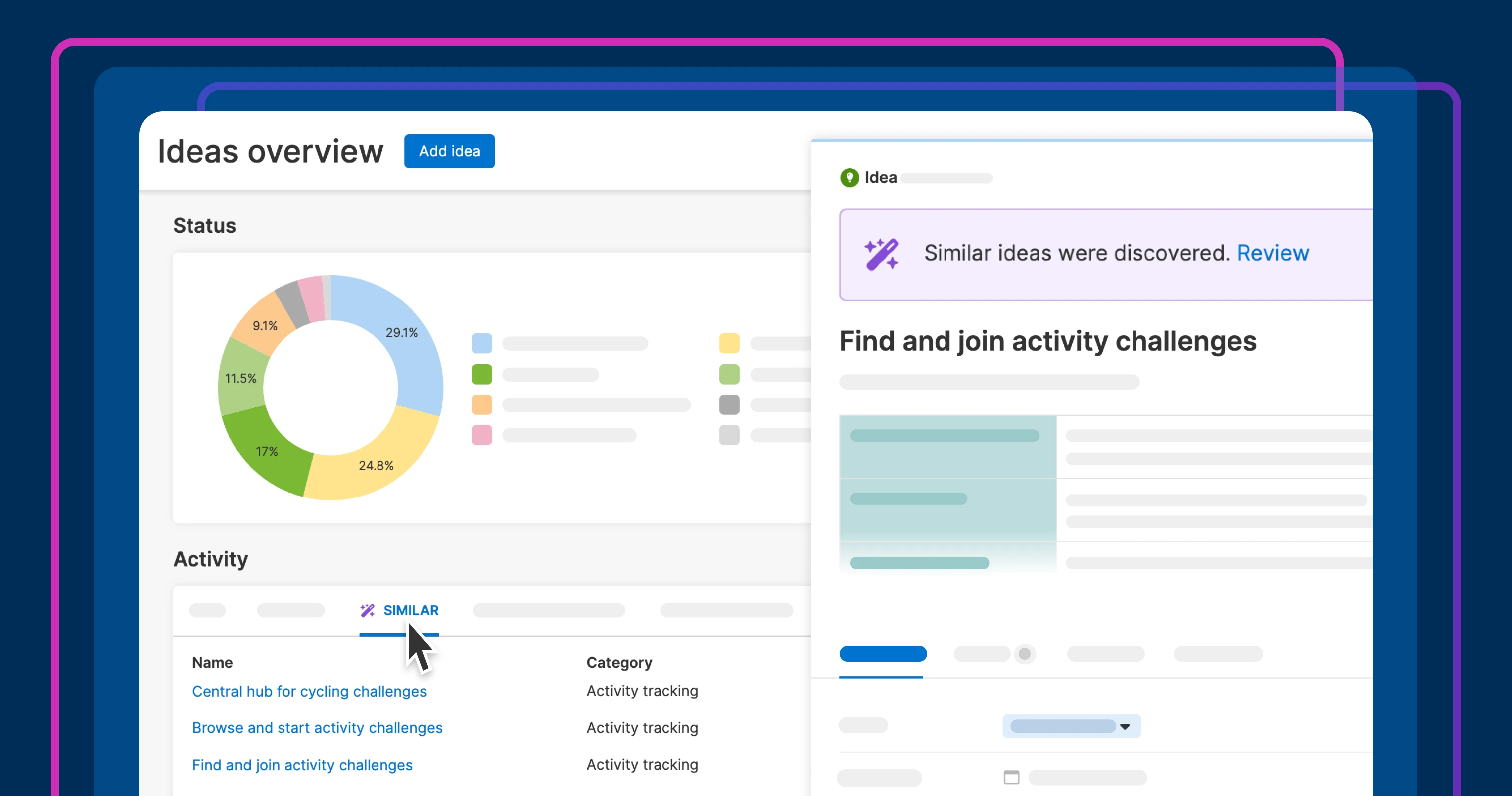Open Find and join activity challenges link
1512x796 pixels.
tap(302, 765)
